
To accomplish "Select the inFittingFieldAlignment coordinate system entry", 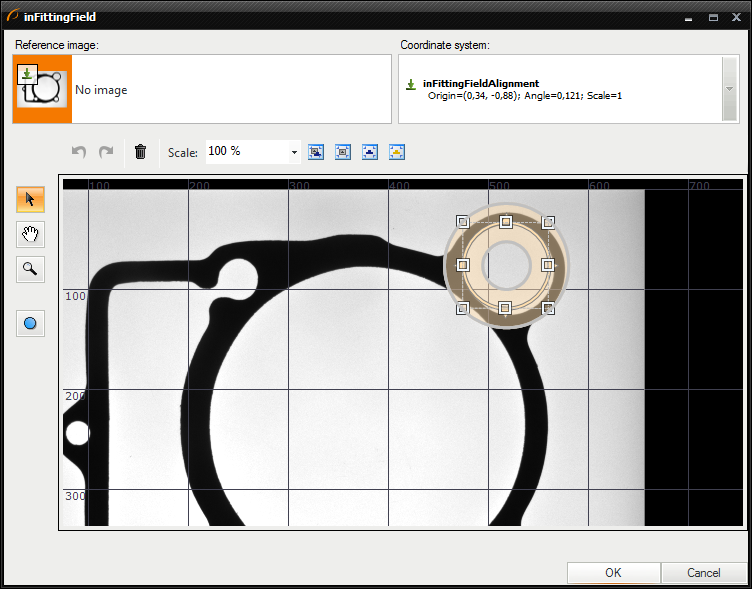I will [x=481, y=84].
